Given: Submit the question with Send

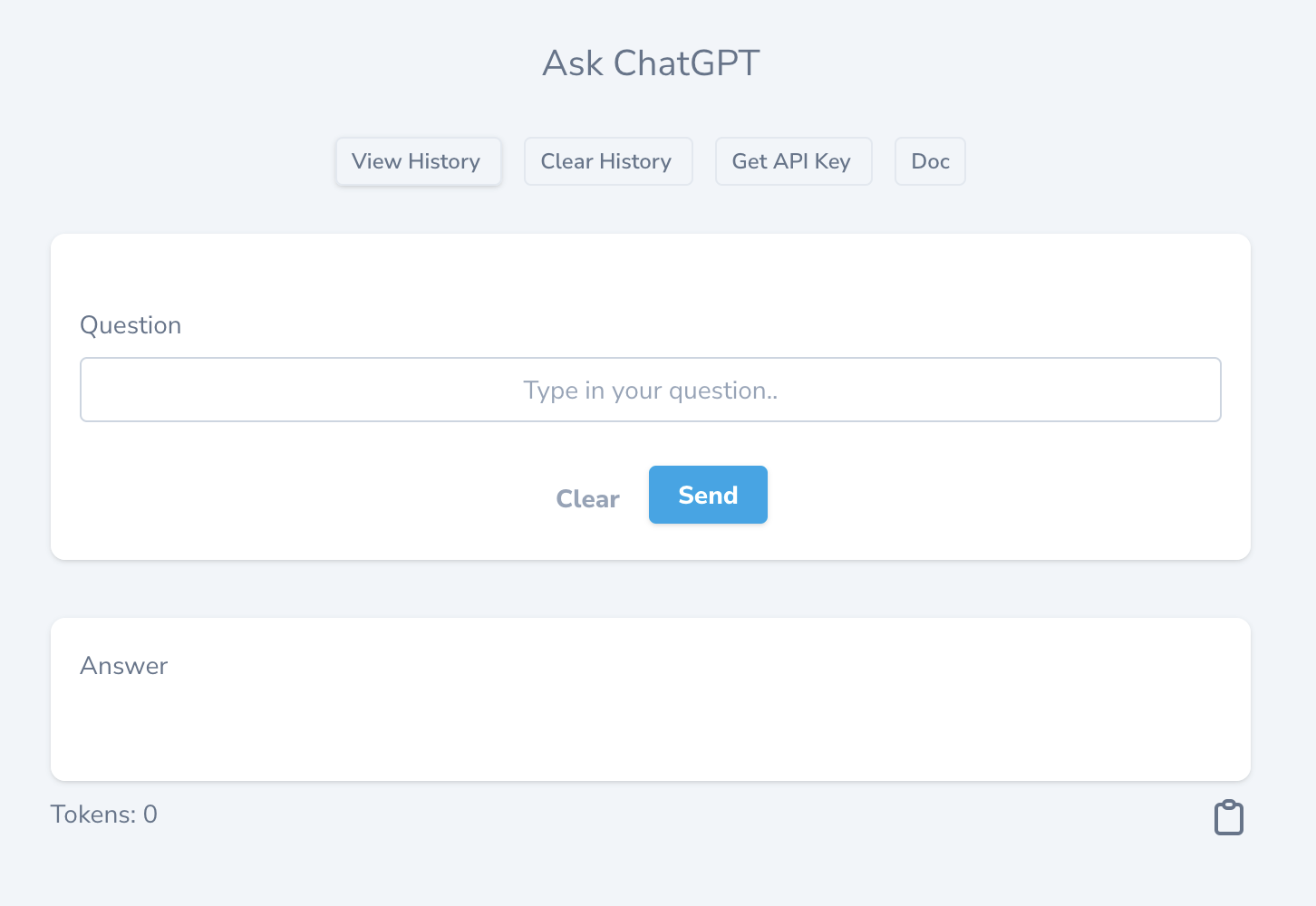Looking at the screenshot, I should [708, 495].
